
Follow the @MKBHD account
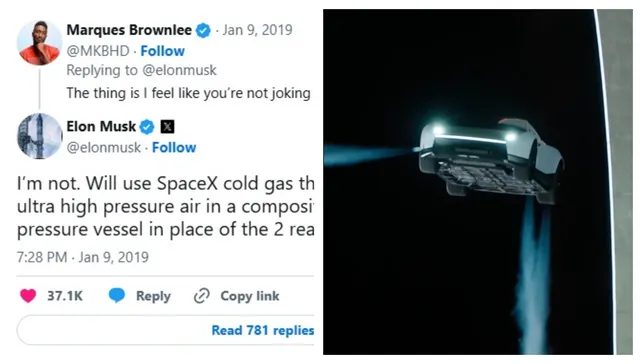[x=162, y=51]
